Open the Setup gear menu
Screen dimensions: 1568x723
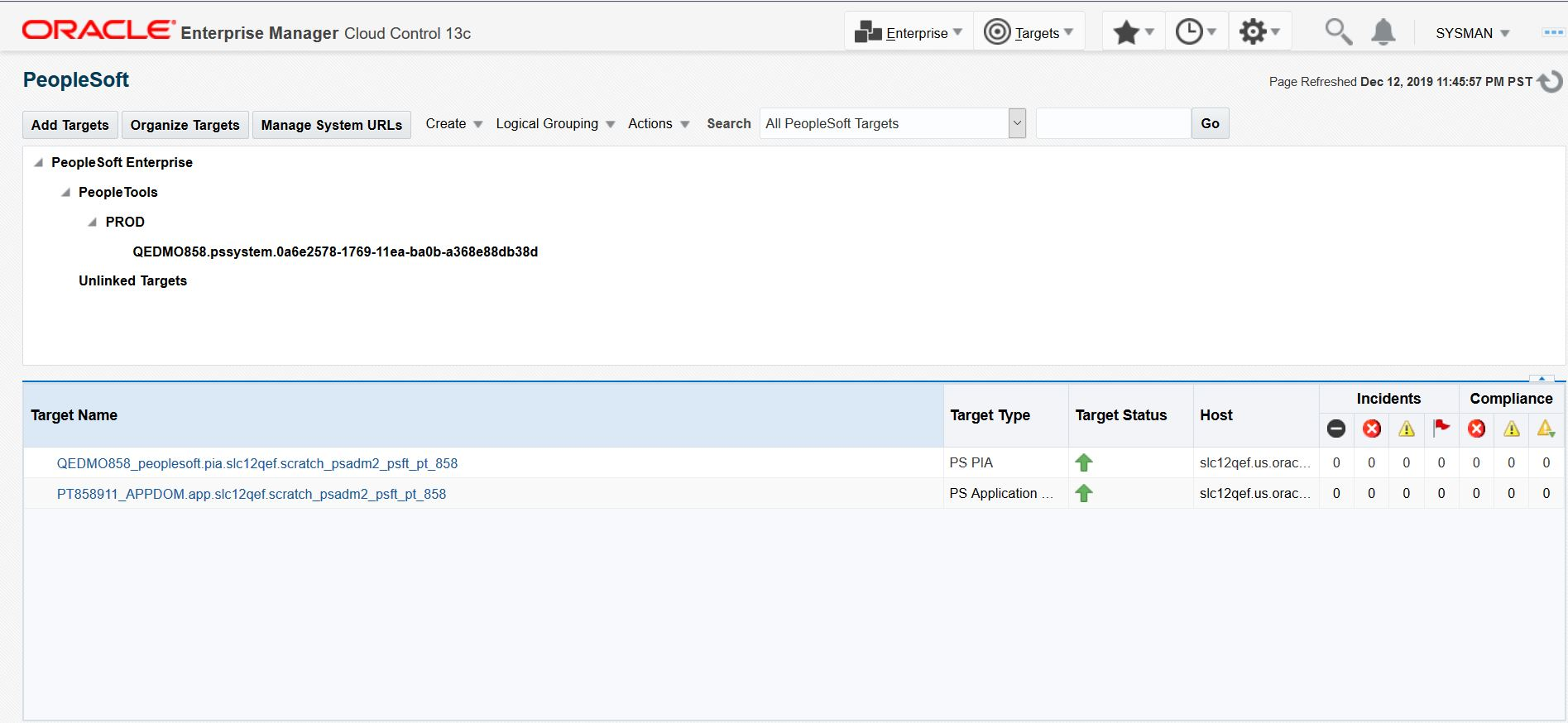tap(1259, 32)
